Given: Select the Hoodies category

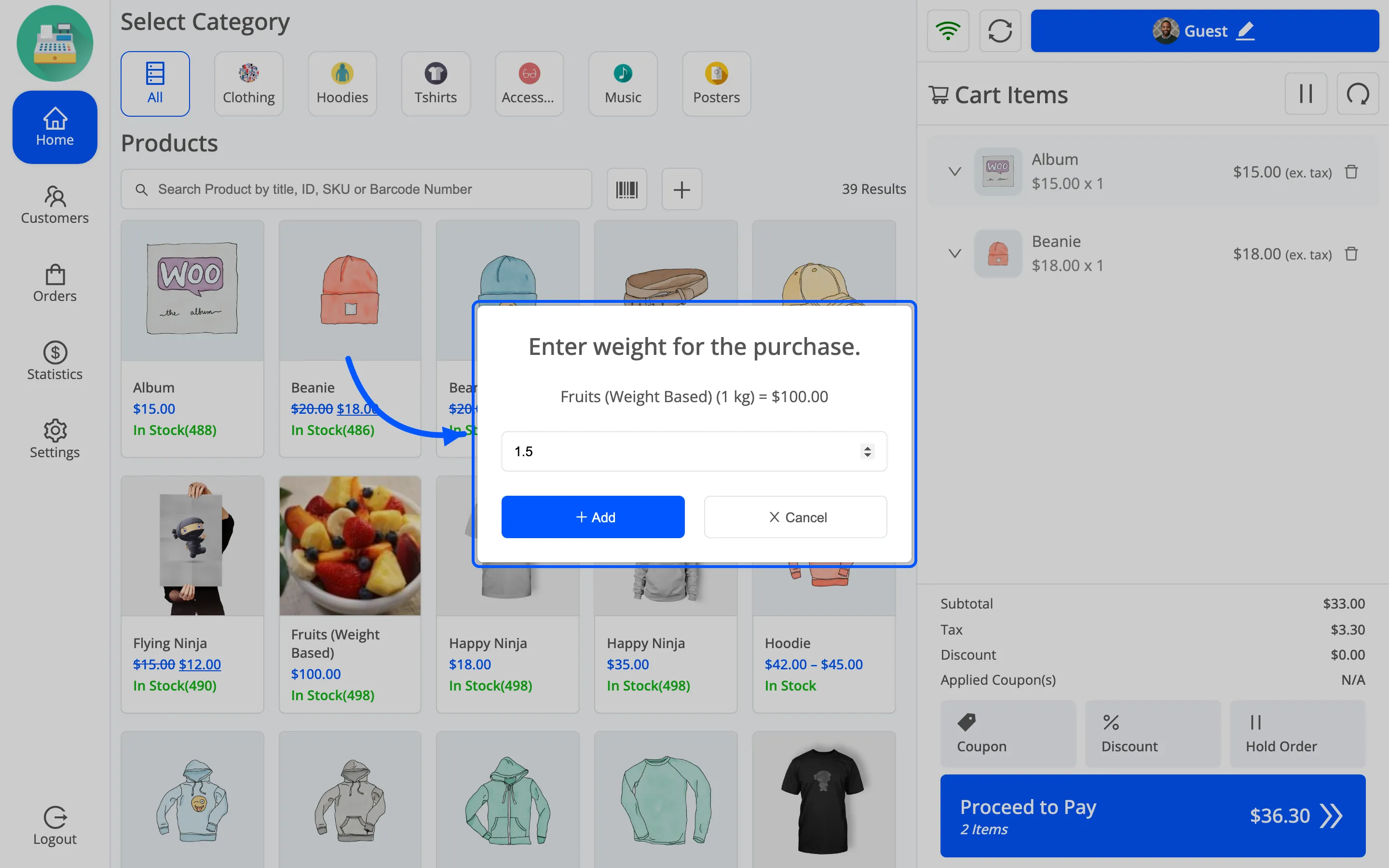Looking at the screenshot, I should coord(342,84).
